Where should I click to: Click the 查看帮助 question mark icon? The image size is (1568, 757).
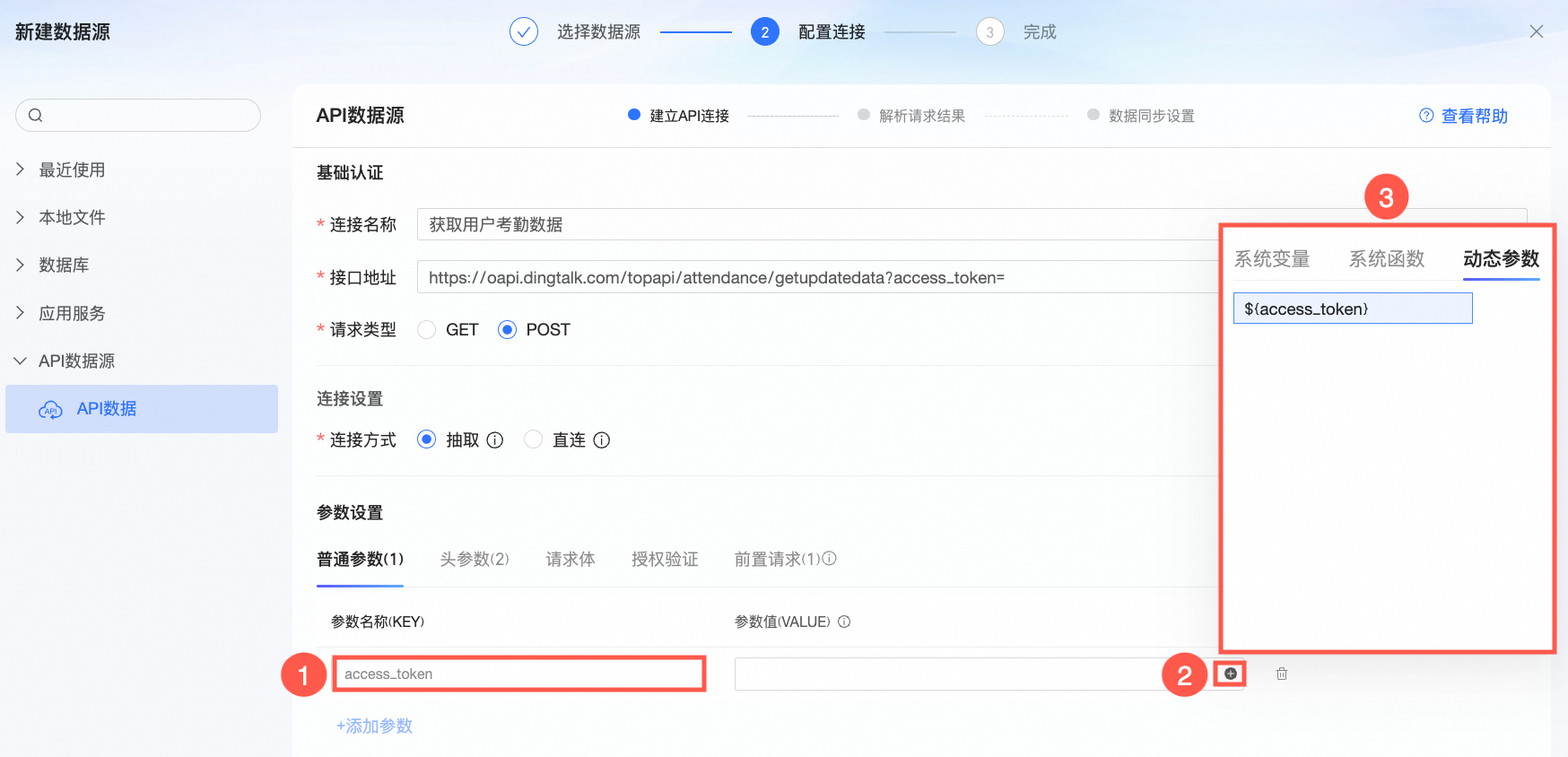(1426, 116)
